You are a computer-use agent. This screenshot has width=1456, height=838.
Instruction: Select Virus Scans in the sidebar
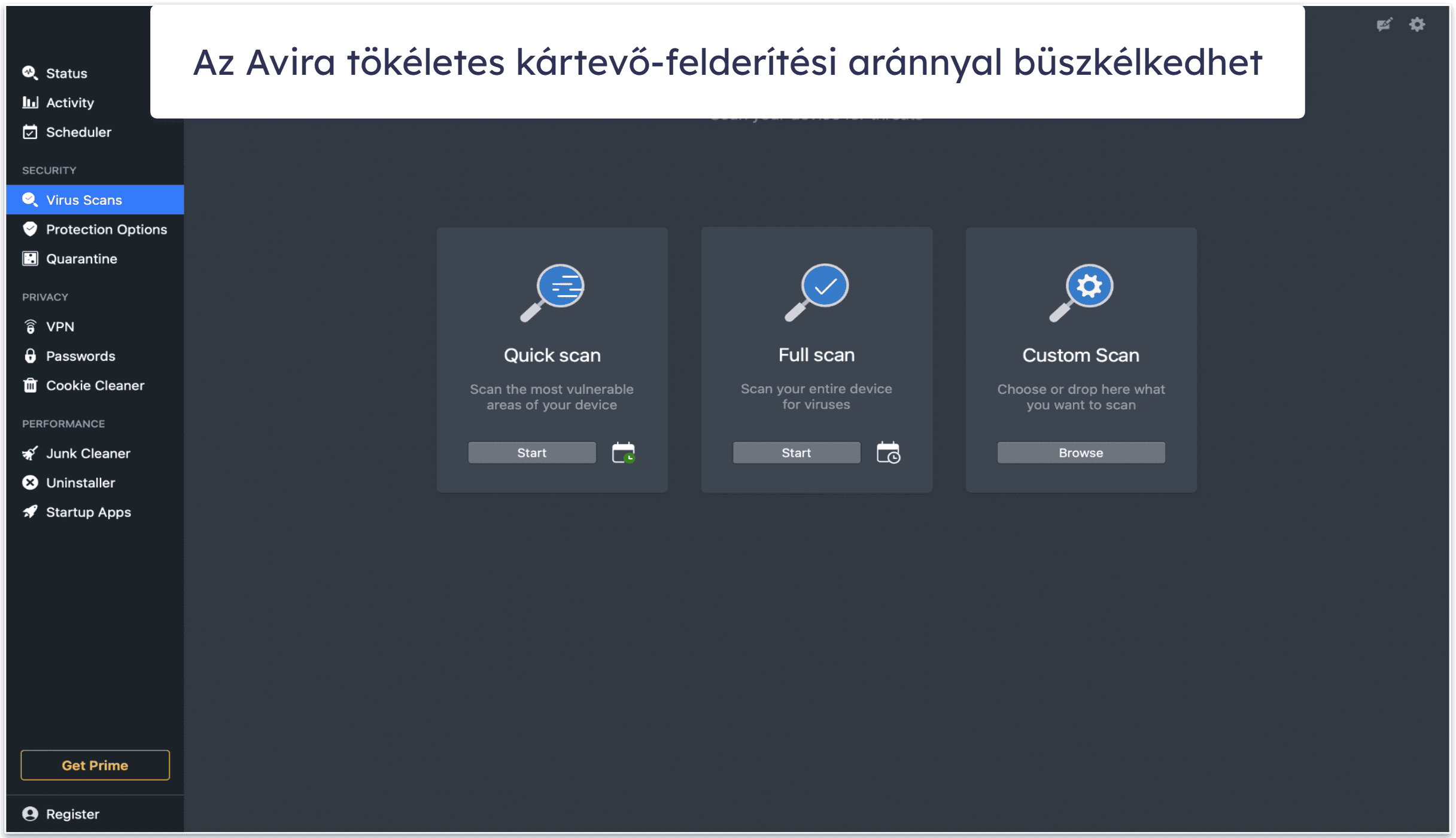[95, 199]
